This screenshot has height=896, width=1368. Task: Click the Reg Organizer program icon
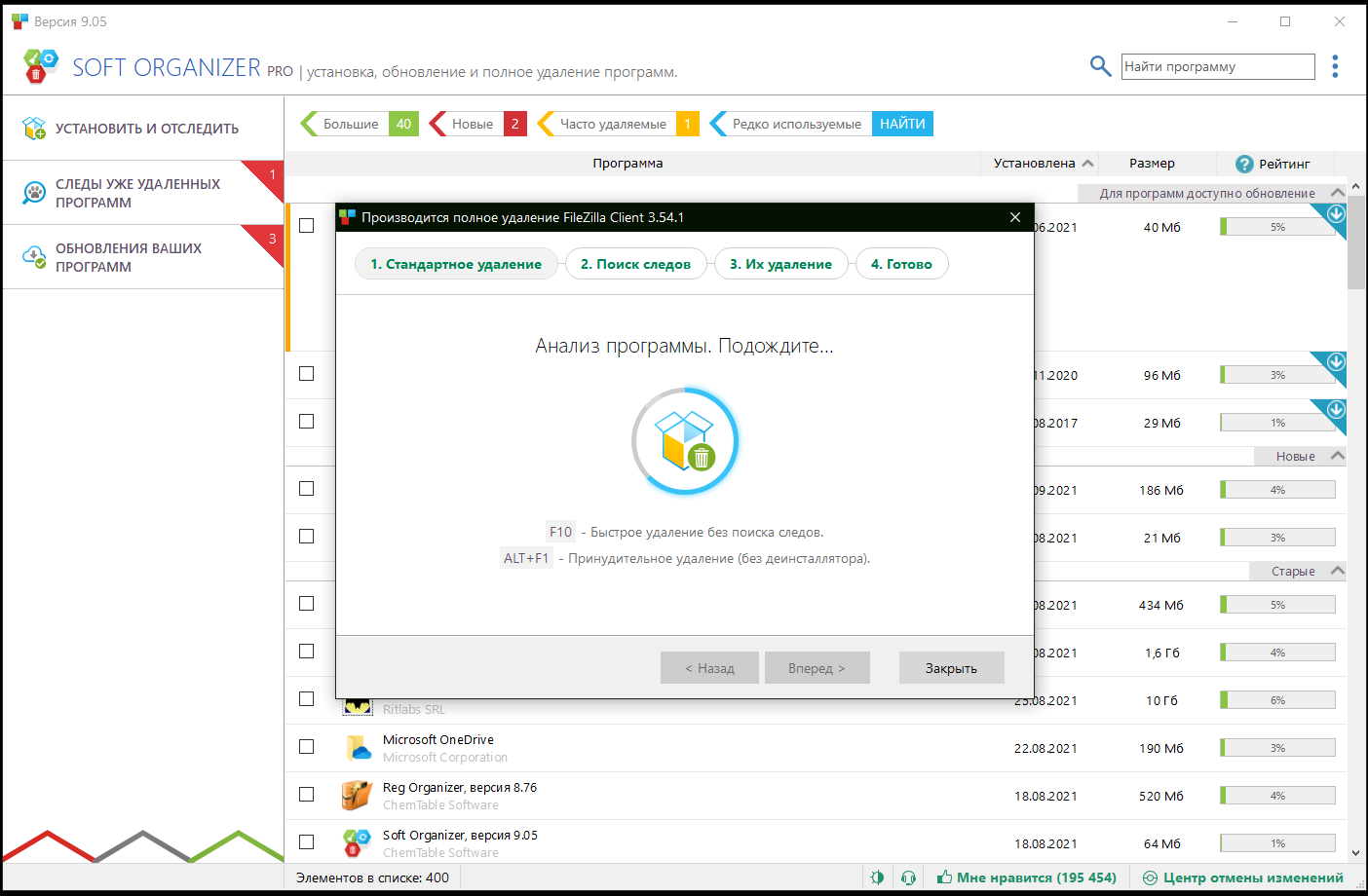(358, 796)
